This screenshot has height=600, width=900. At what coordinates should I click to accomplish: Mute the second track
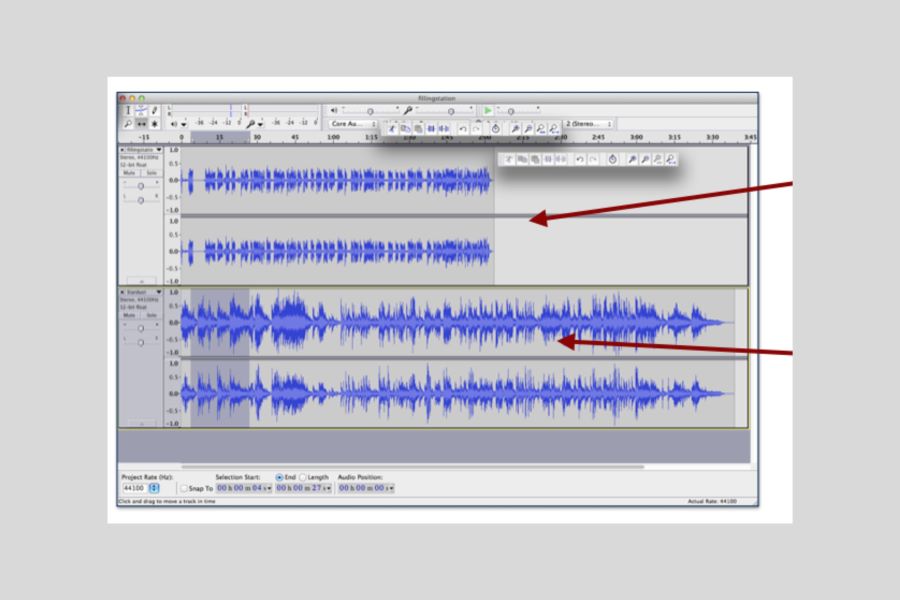(x=130, y=315)
